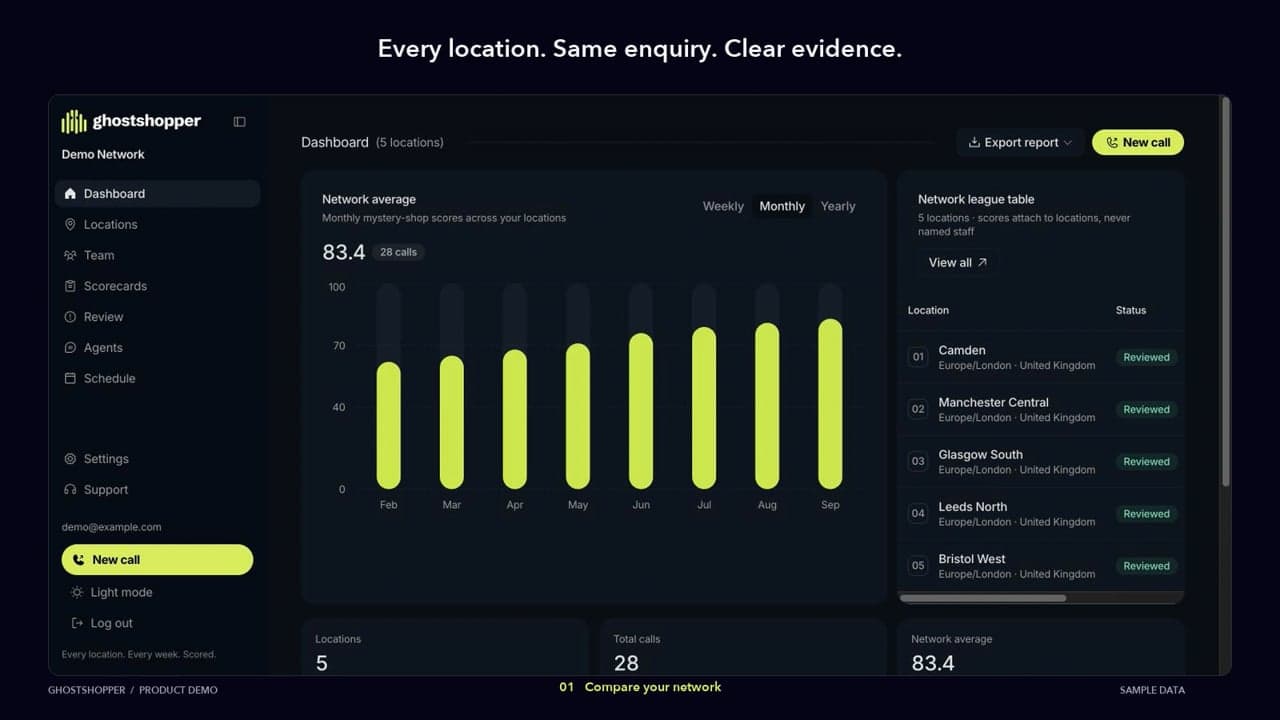Click the Team people icon

coord(70,256)
